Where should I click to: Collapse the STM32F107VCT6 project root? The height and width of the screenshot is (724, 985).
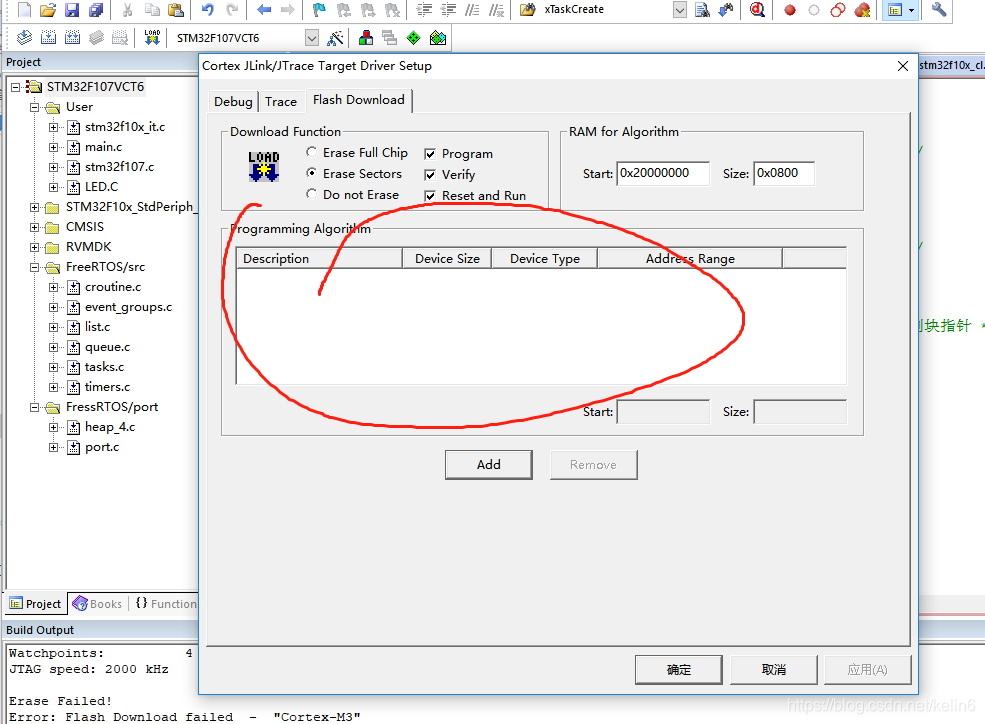click(x=16, y=87)
